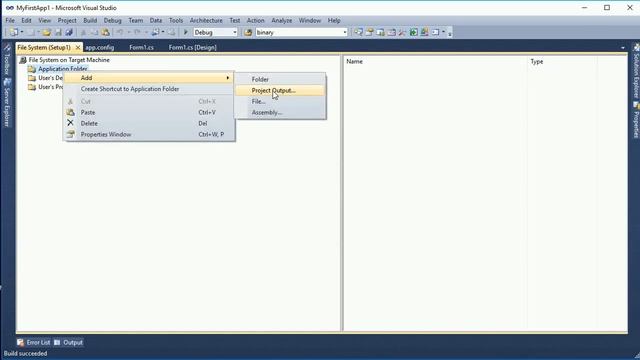Screen dimensions: 640x360
Task: Click the Extension Manager toolbar icon
Action: tap(424, 32)
